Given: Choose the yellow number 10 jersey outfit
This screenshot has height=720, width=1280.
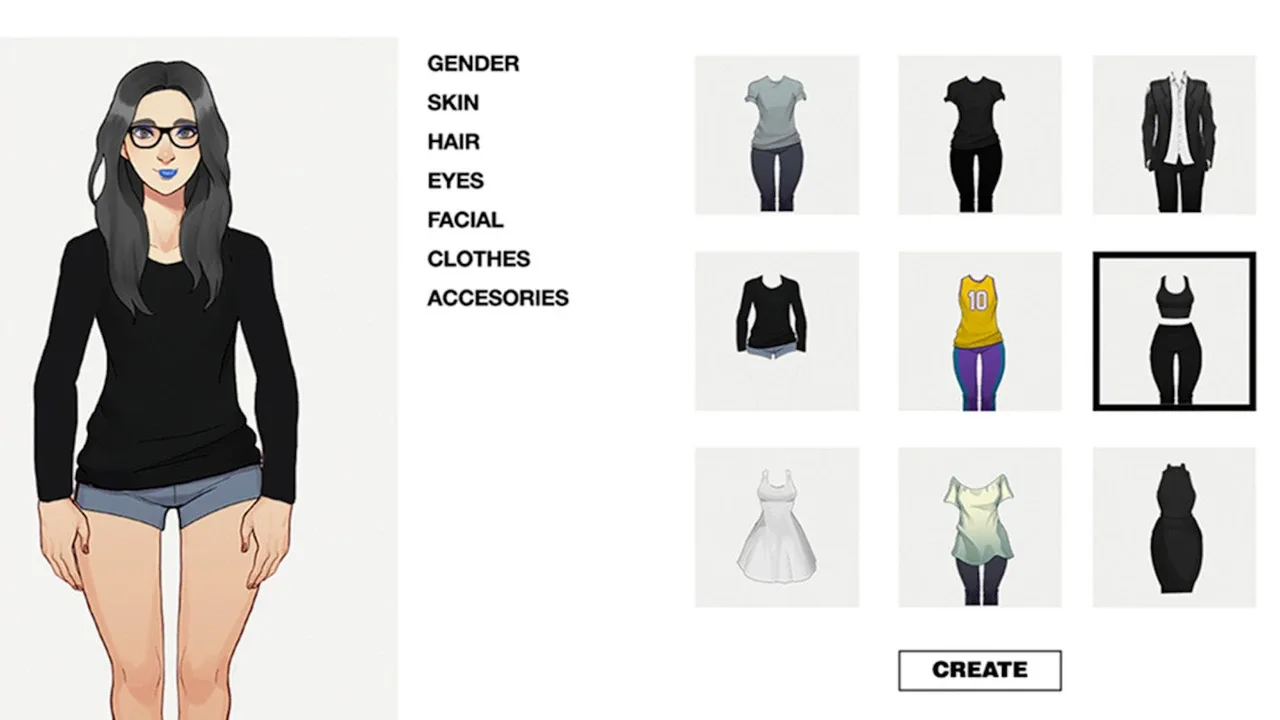Looking at the screenshot, I should [980, 331].
